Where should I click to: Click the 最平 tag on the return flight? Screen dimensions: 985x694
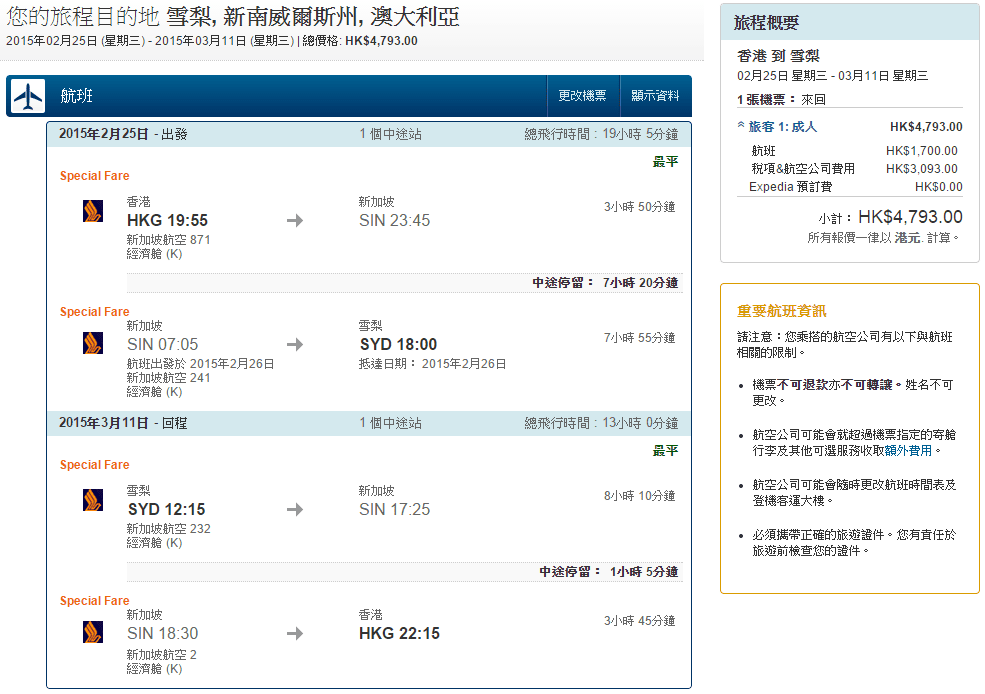tap(665, 451)
